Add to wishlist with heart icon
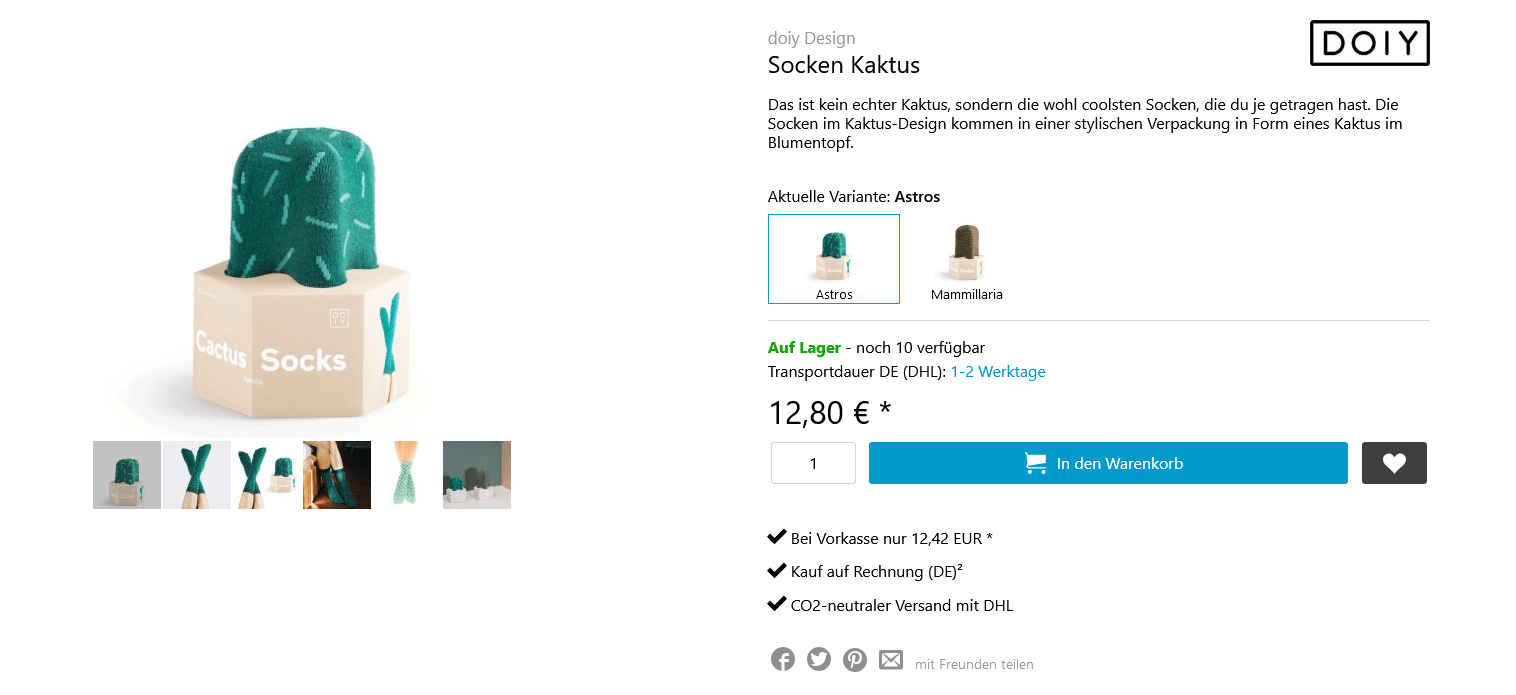The width and height of the screenshot is (1516, 695). pos(1394,463)
